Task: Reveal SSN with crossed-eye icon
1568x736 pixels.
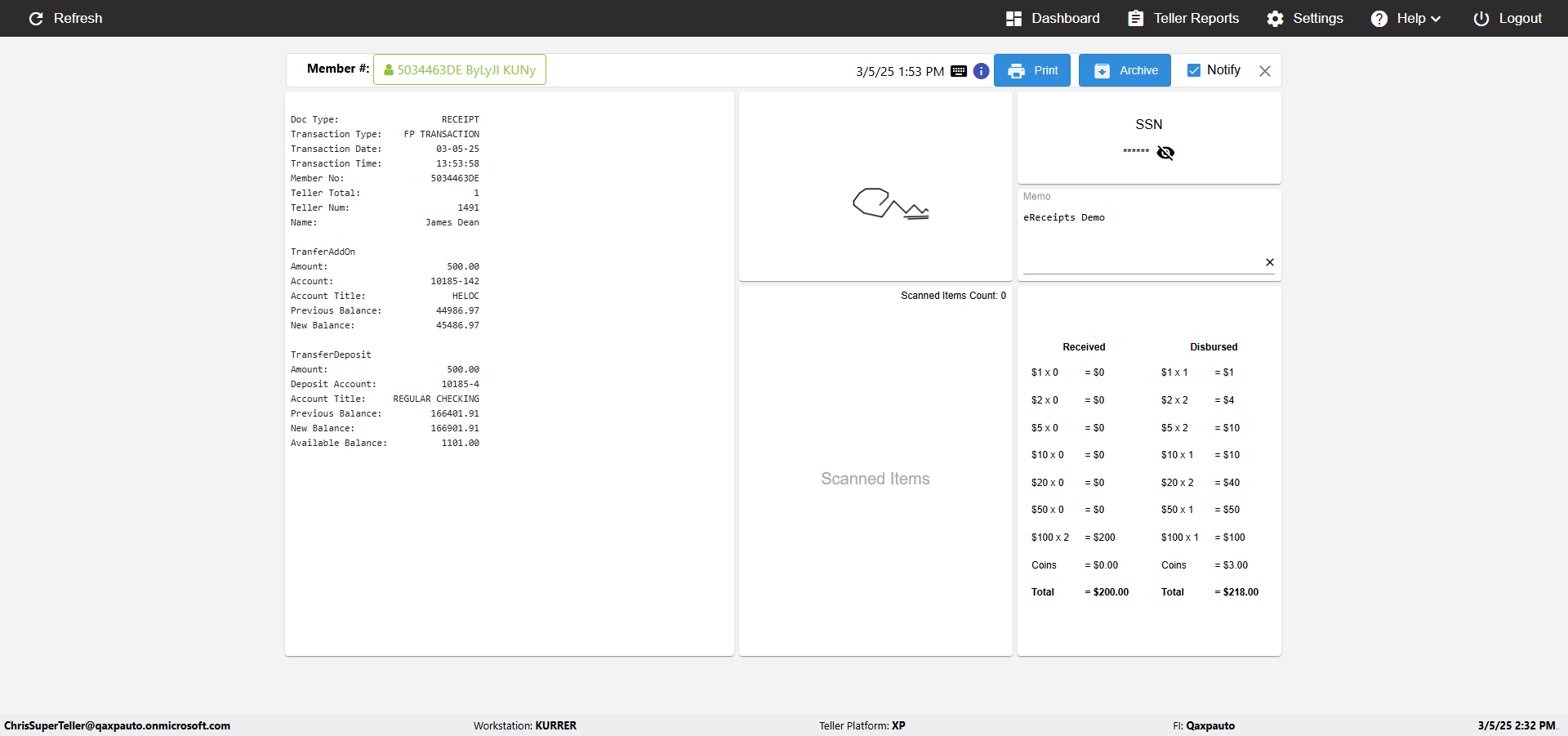Action: (x=1165, y=153)
